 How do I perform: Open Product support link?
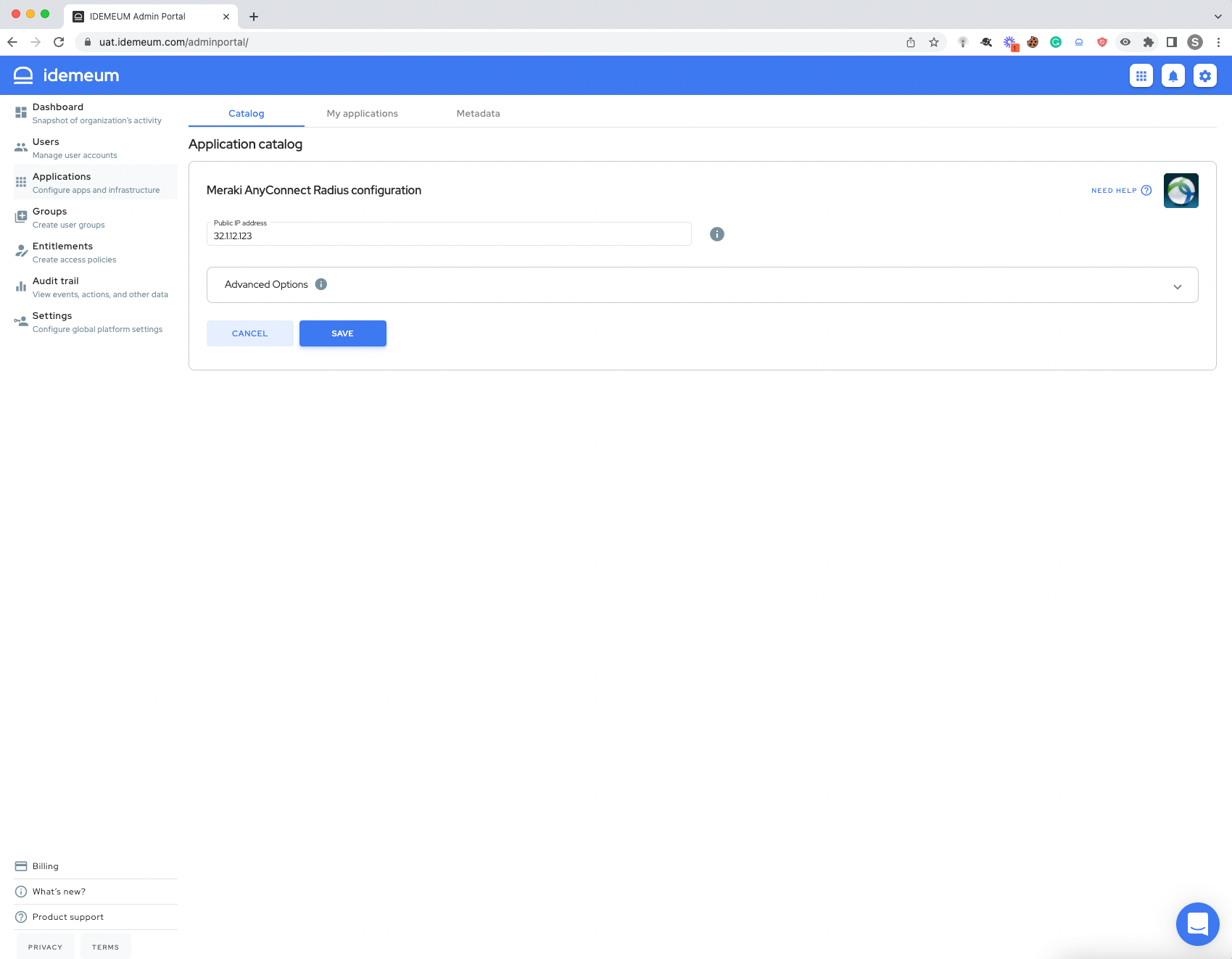[96, 917]
